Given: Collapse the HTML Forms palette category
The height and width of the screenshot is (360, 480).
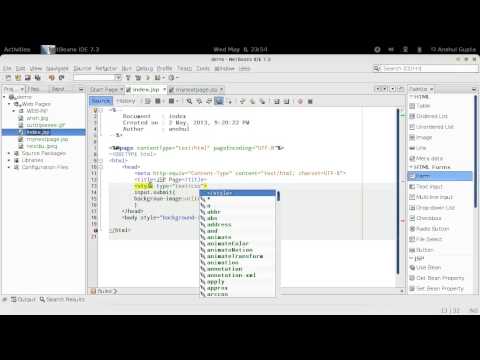Looking at the screenshot, I should [x=411, y=167].
